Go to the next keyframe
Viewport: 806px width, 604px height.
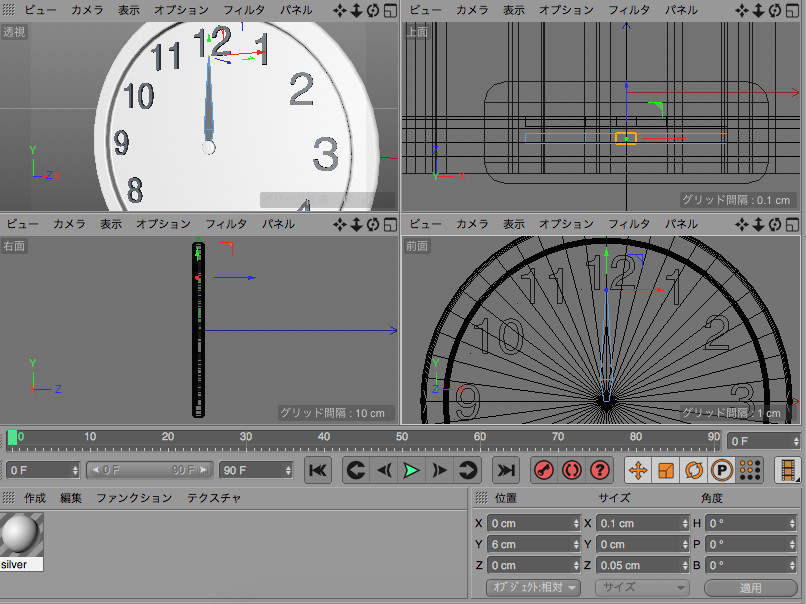click(x=468, y=470)
